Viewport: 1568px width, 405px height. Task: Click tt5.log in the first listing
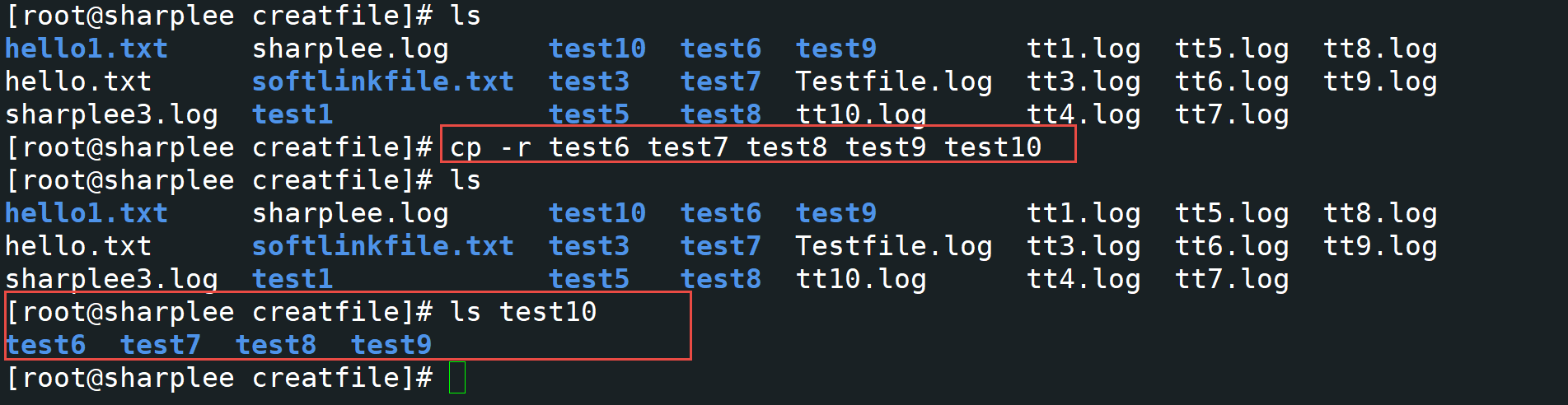(x=1232, y=49)
